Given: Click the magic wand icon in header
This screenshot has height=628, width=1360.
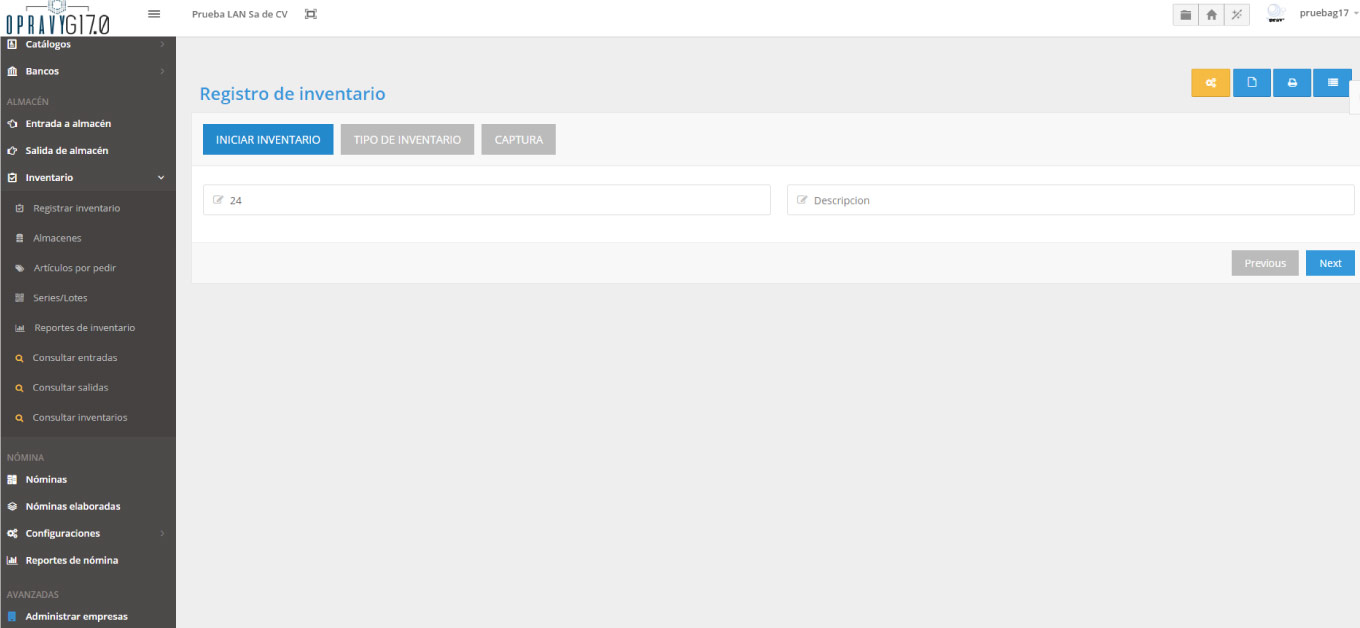Looking at the screenshot, I should coord(1237,15).
